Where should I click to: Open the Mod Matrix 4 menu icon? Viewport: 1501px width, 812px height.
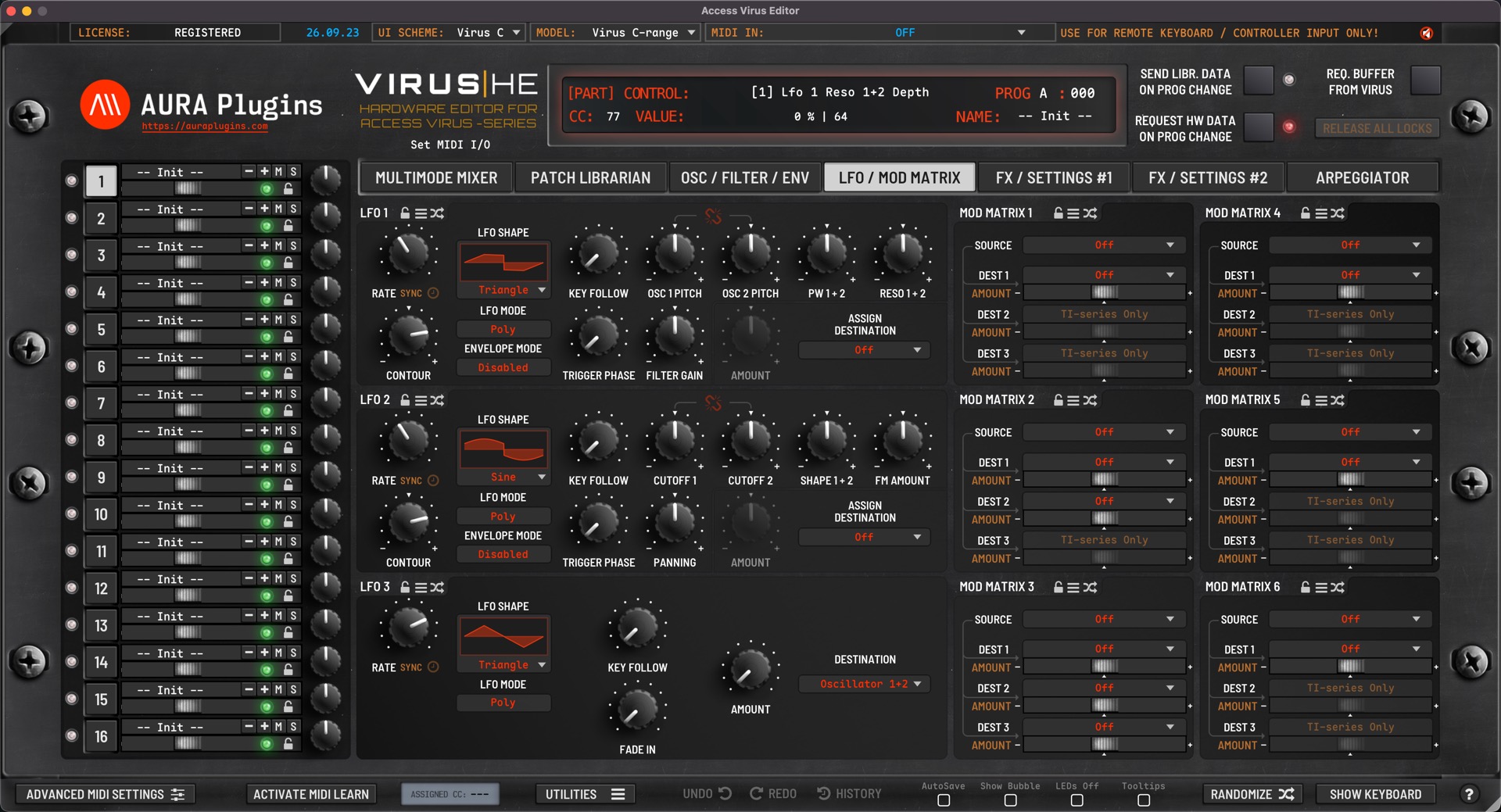tap(1321, 213)
